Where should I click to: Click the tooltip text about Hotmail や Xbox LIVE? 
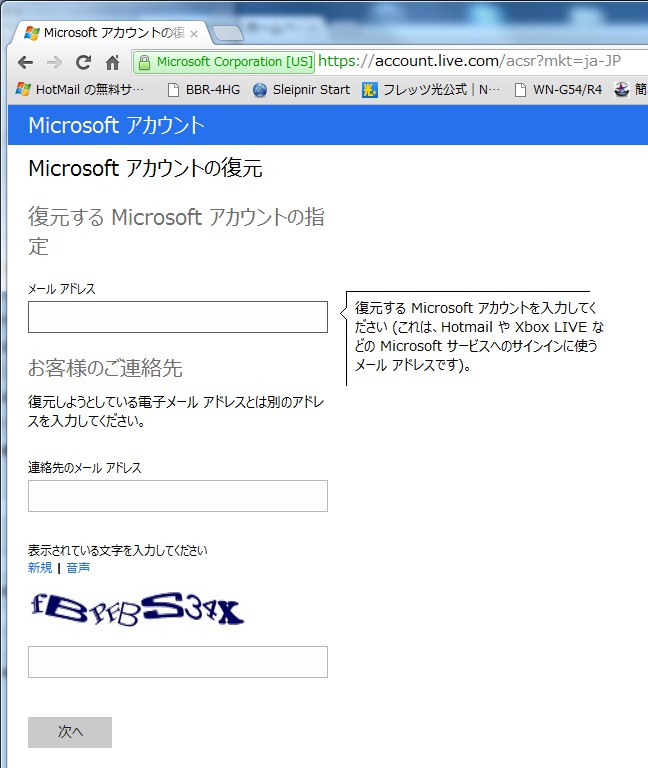[479, 336]
